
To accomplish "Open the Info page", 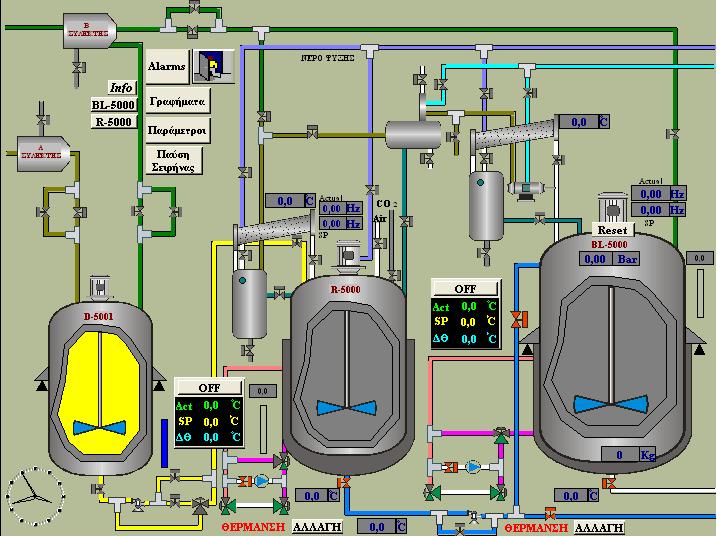I will pyautogui.click(x=121, y=87).
